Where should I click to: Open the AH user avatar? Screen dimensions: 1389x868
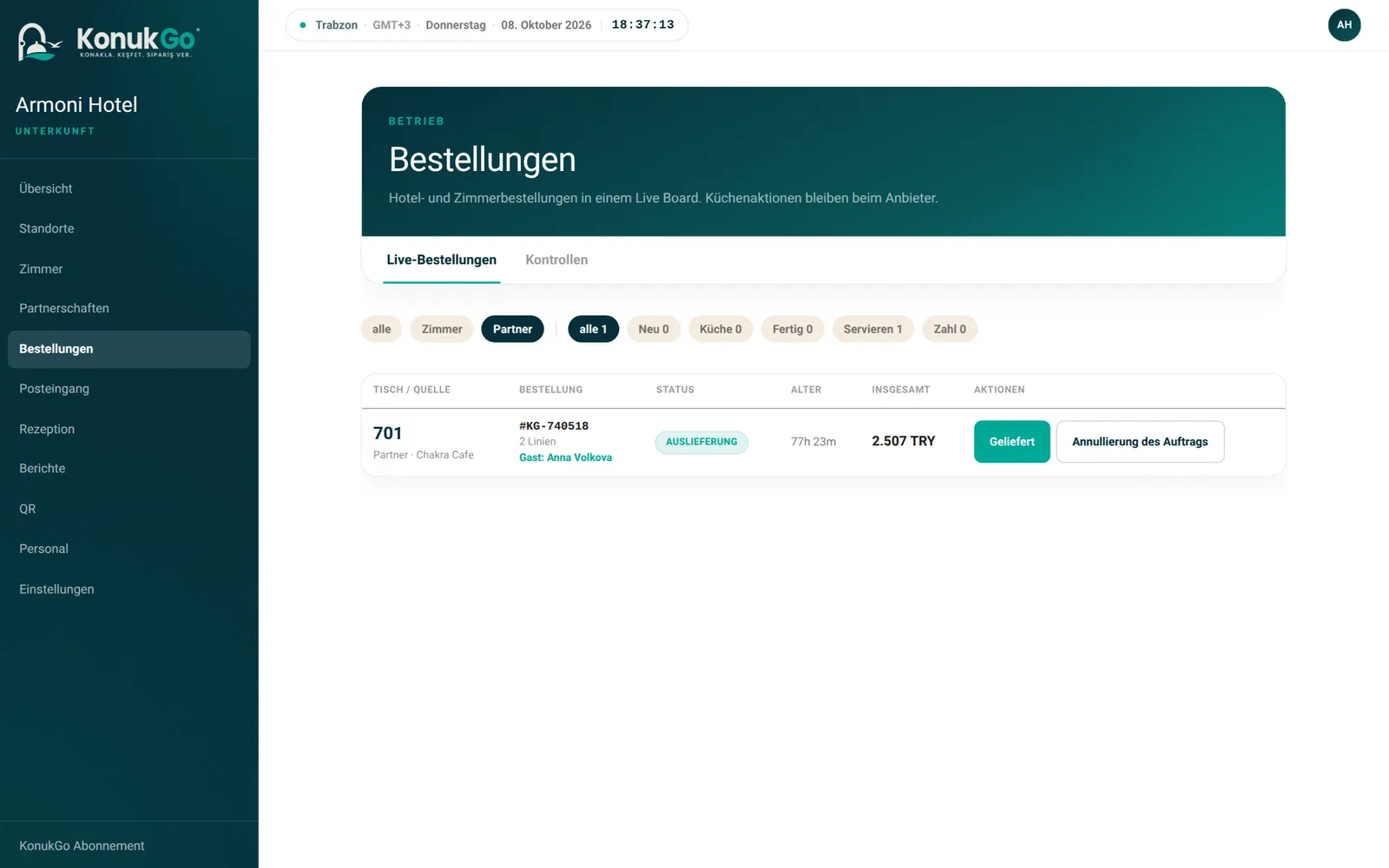coord(1344,25)
